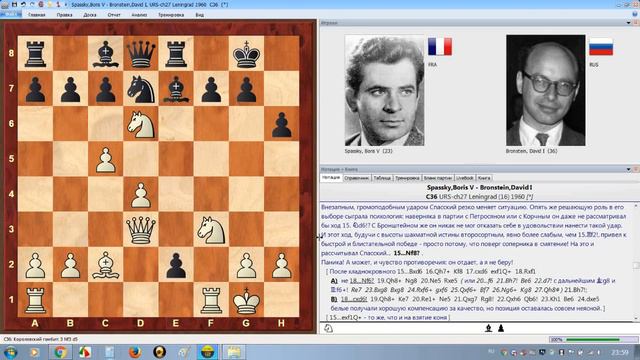Select the white pawn on c5
Screen dimensions: 640x360
pos(106,159)
